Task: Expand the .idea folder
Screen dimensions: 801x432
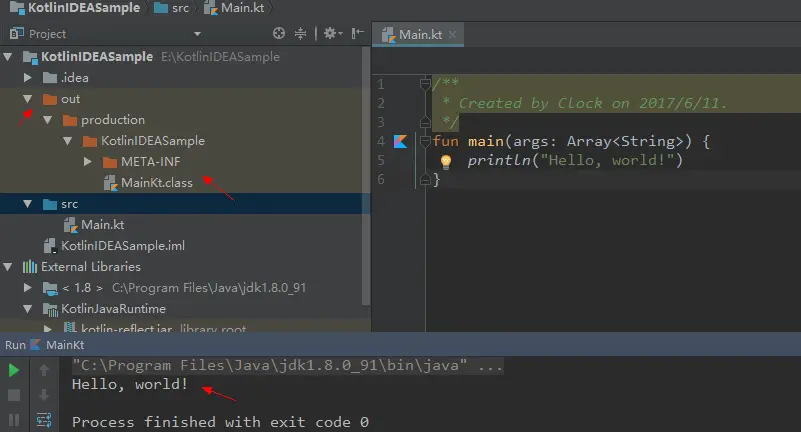Action: pyautogui.click(x=28, y=78)
